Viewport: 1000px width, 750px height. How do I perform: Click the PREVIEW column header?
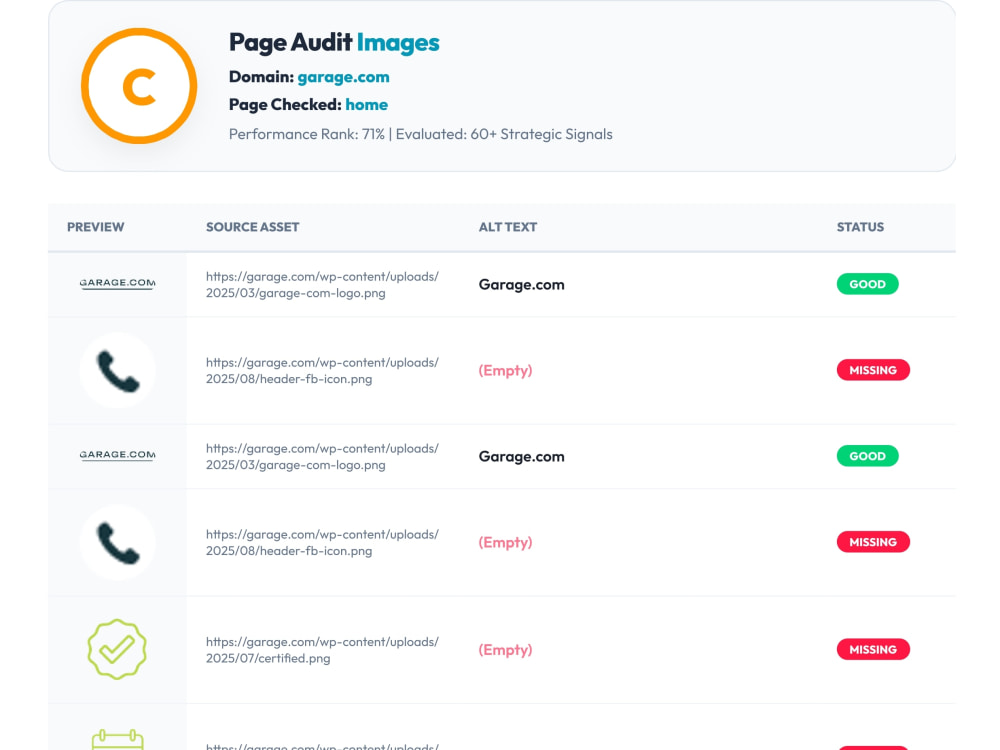96,227
